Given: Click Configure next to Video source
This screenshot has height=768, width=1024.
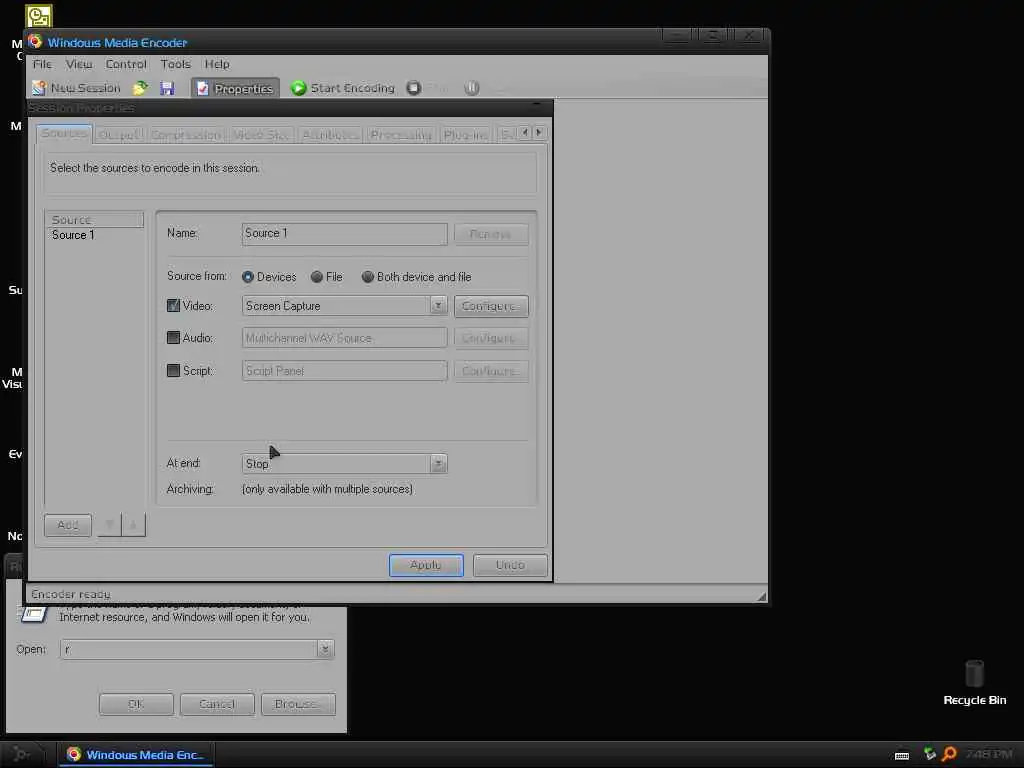Looking at the screenshot, I should pos(491,306).
